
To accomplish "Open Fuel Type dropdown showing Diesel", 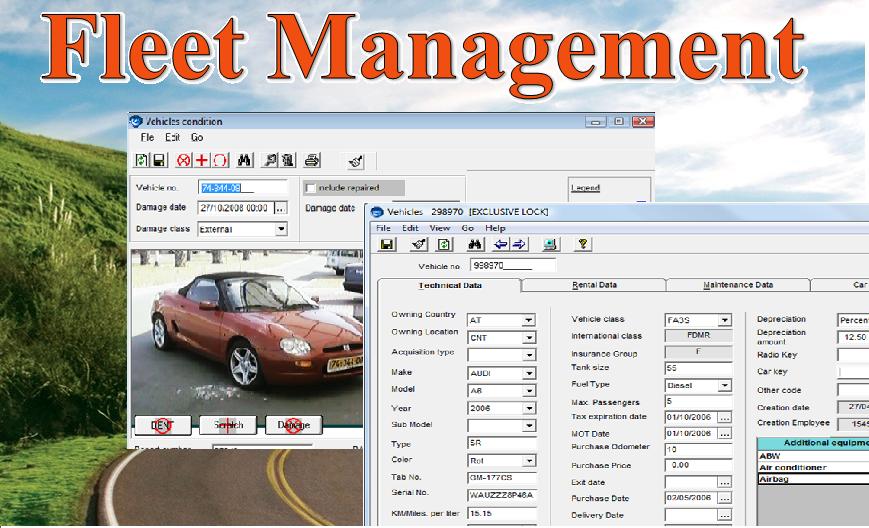I will coord(724,385).
